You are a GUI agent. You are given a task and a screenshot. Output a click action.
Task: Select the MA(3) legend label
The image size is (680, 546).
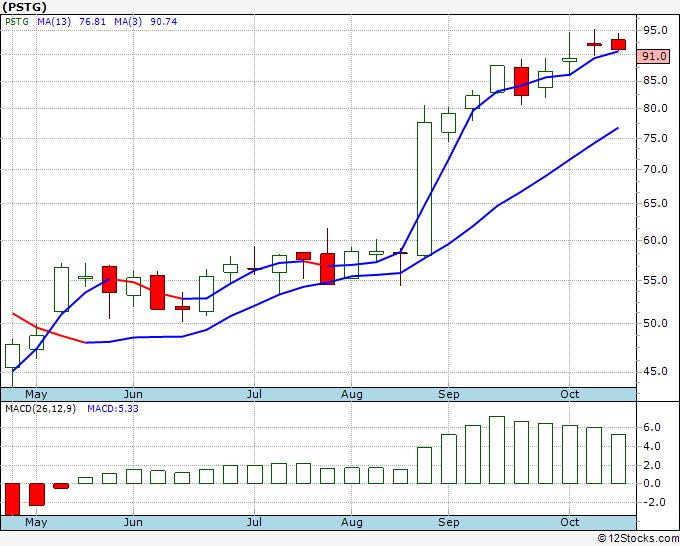(128, 21)
